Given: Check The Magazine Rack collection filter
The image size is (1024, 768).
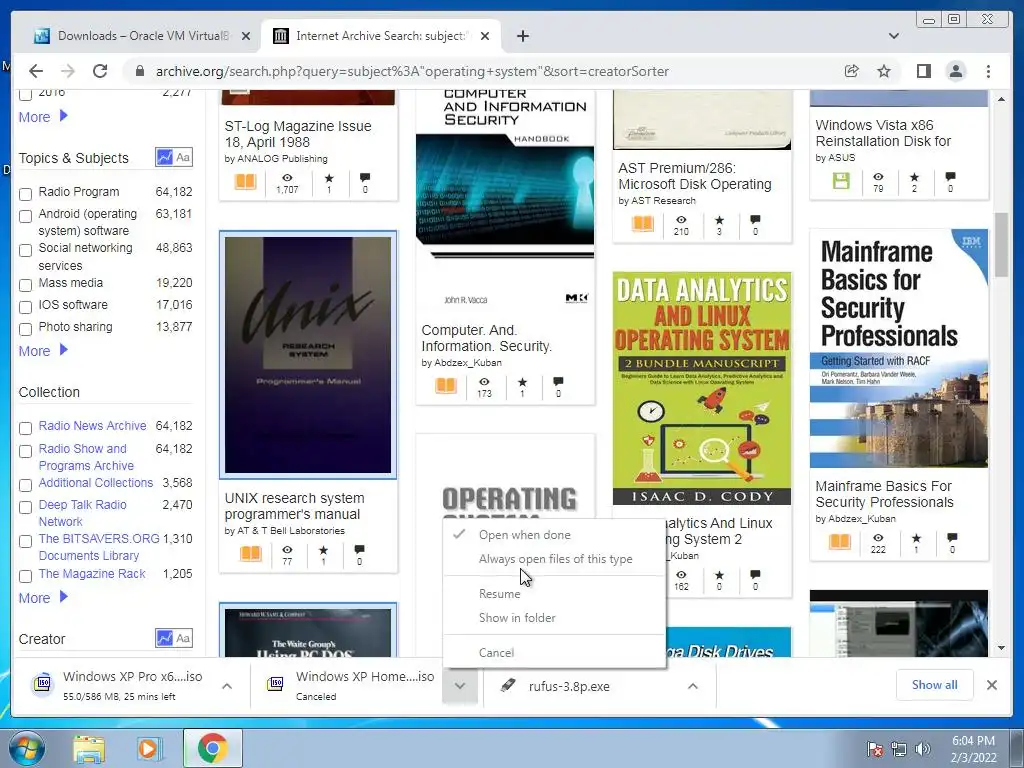Looking at the screenshot, I should coord(25,576).
